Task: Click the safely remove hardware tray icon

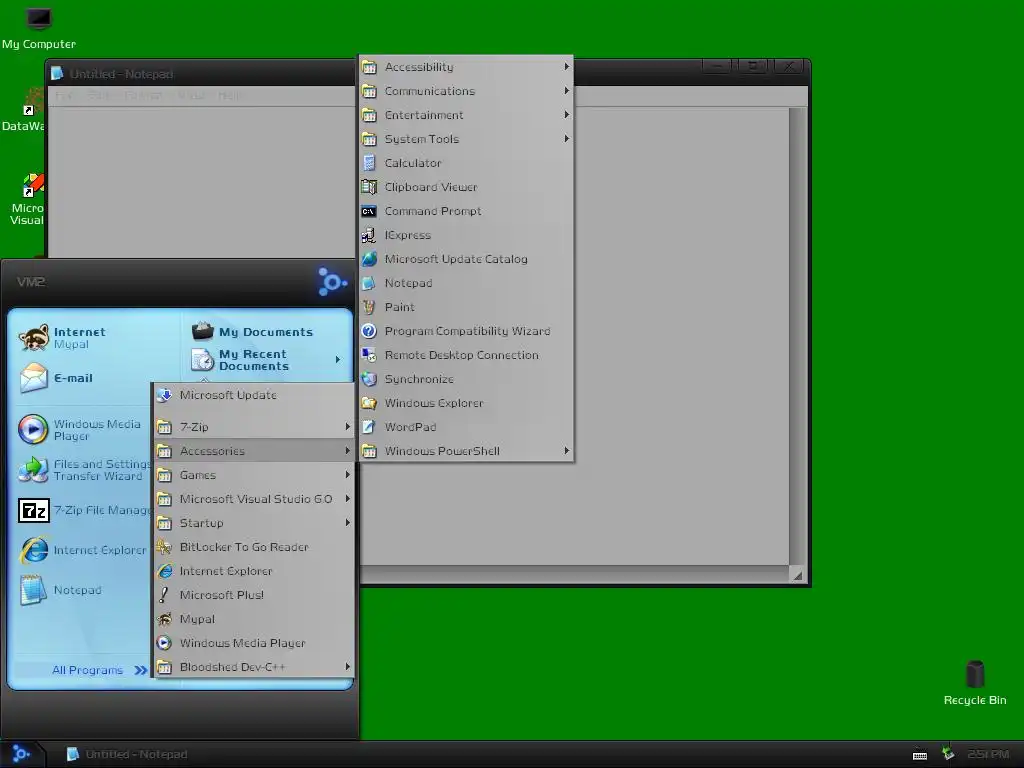Action: coord(948,754)
